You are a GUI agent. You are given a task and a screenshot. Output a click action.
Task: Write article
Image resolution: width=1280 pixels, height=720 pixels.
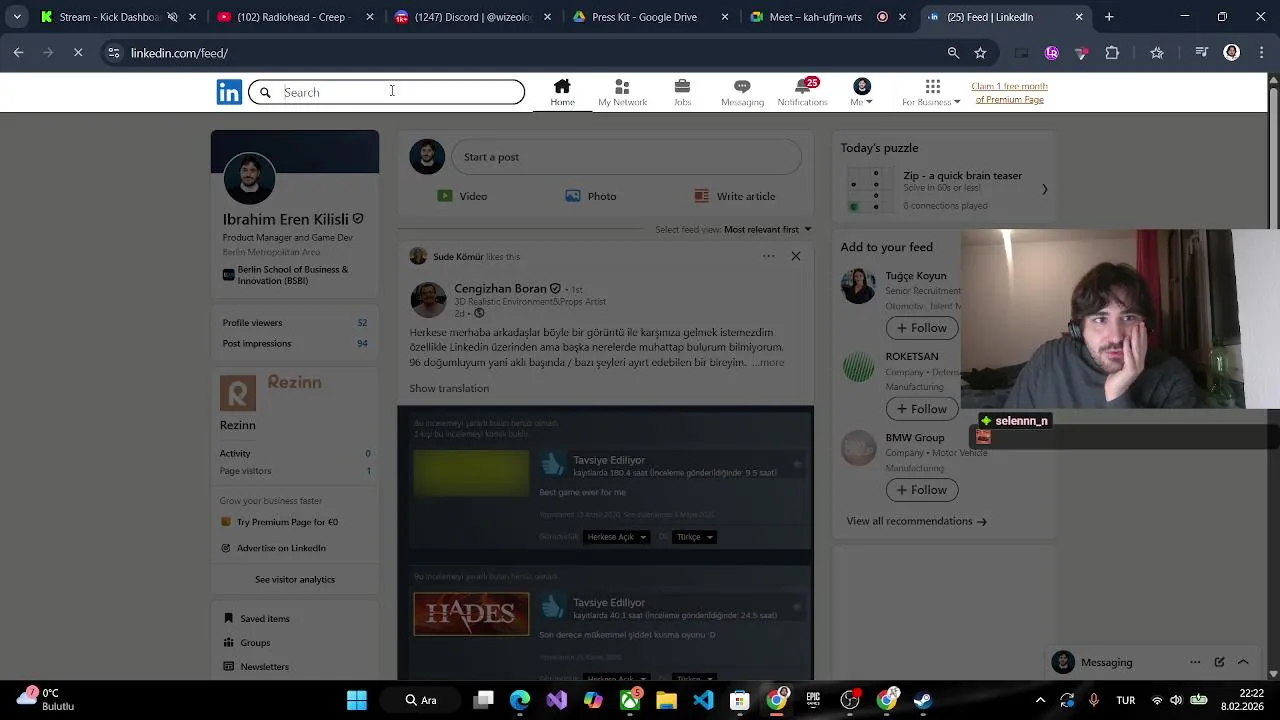pos(735,196)
